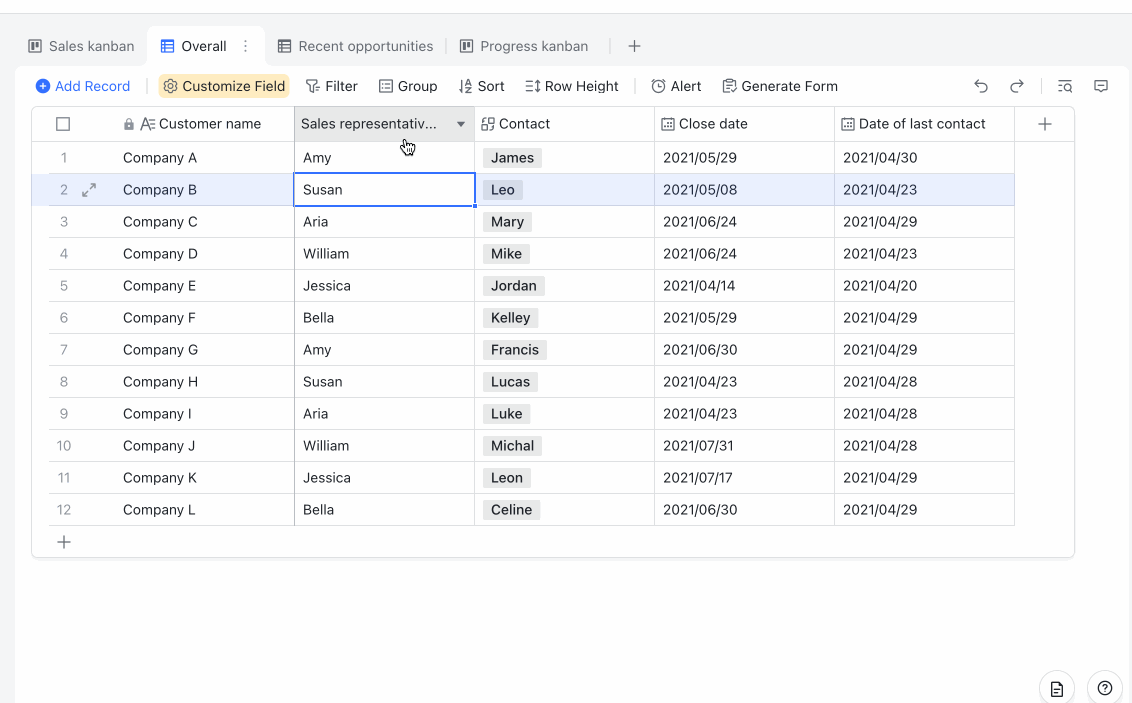Select William in Company J row

point(384,445)
